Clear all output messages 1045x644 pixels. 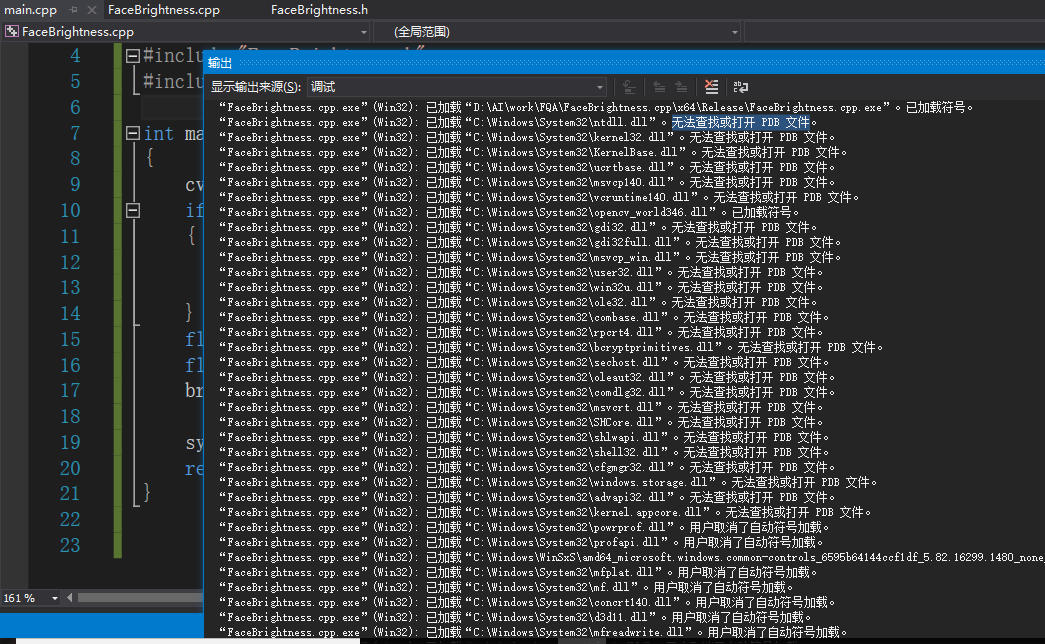click(712, 85)
